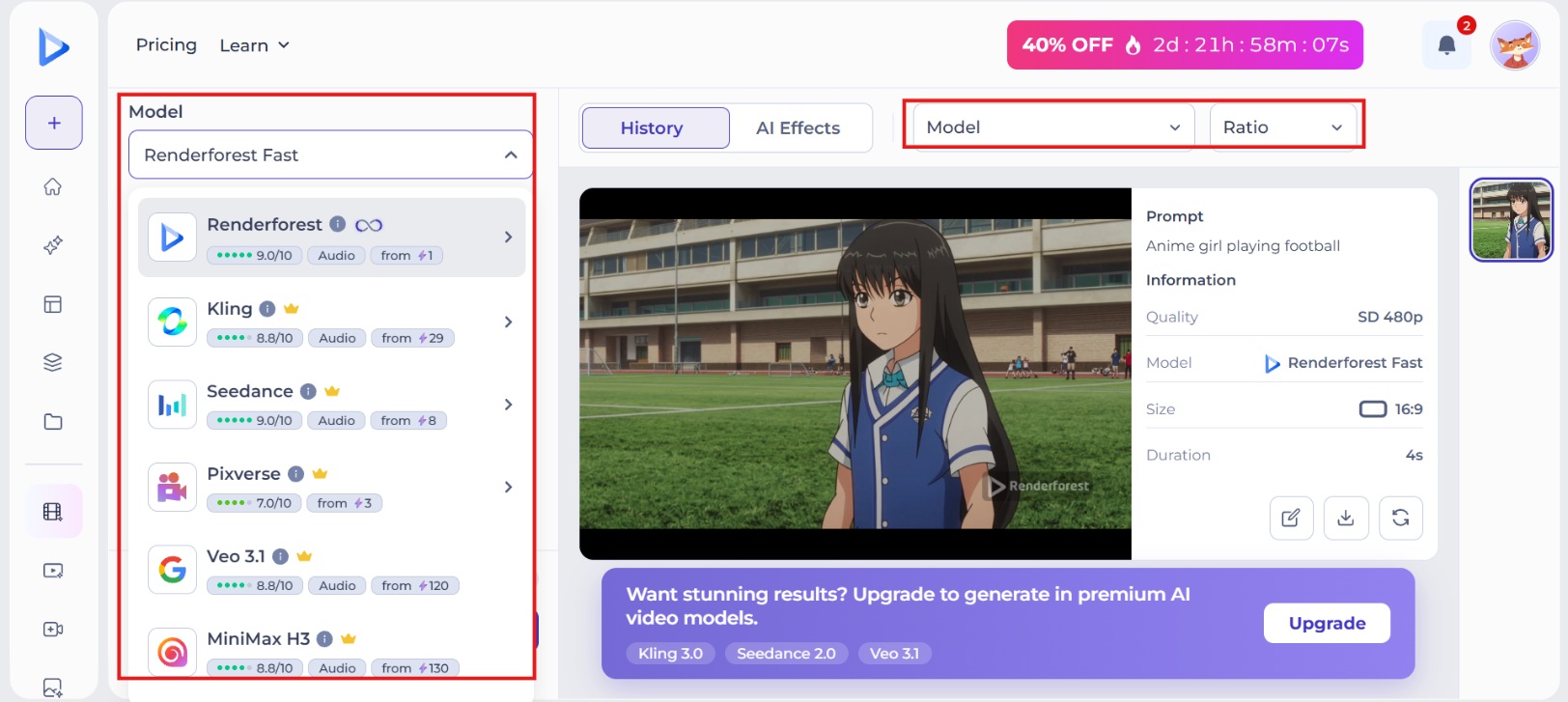Click the MiniMax H3 model logo
Viewport: 1568px width, 702px height.
click(172, 652)
